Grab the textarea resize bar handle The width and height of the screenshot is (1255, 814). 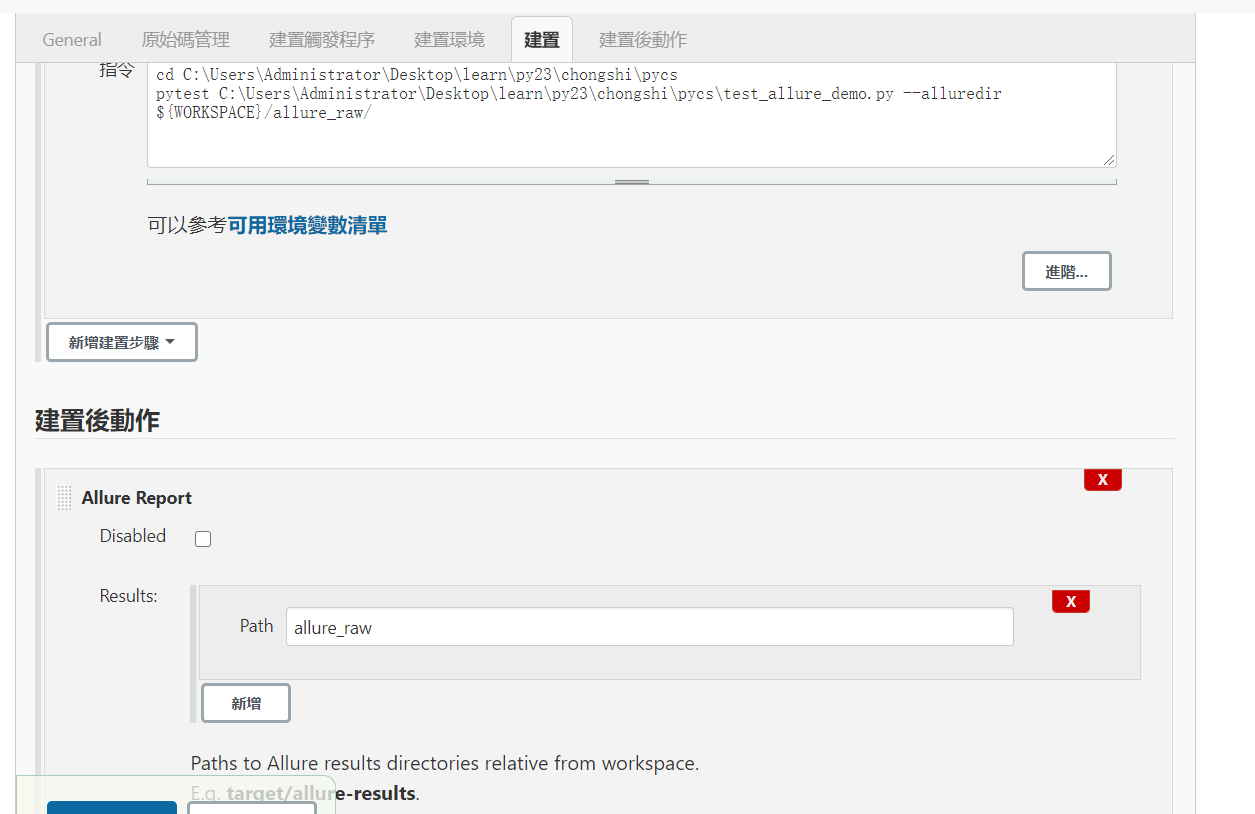click(632, 182)
